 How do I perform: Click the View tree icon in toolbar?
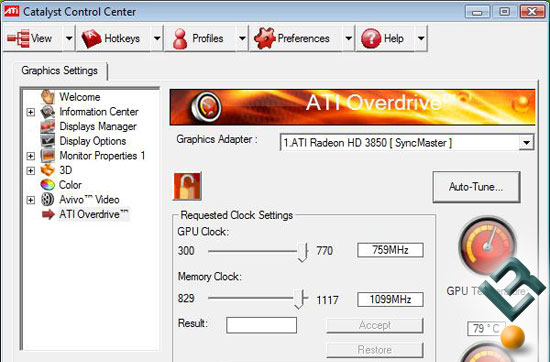coord(18,38)
